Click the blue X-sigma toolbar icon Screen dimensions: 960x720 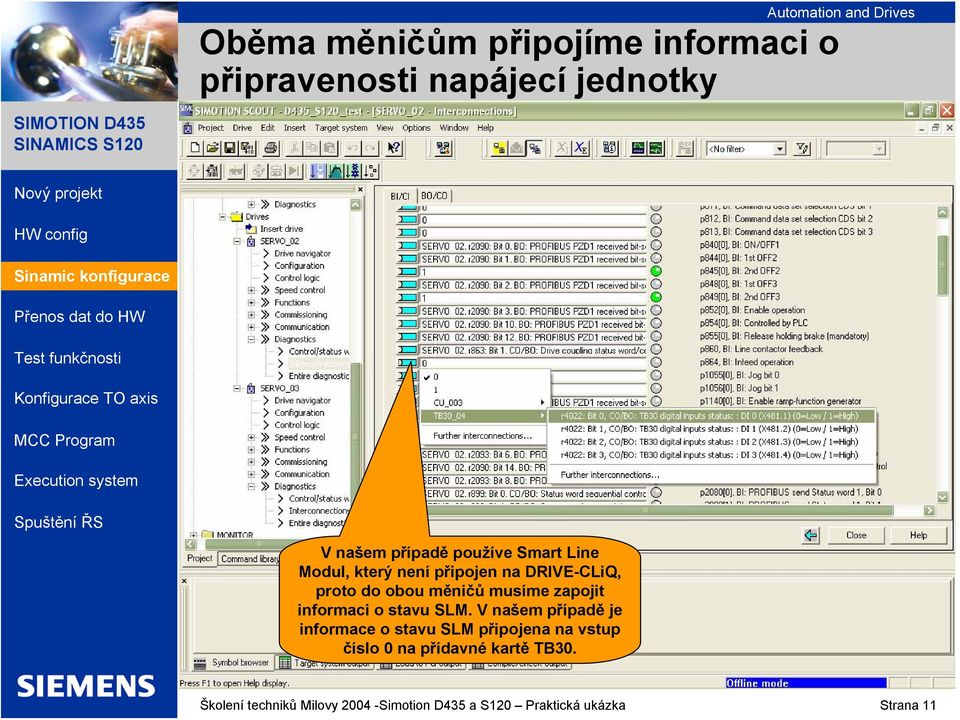(x=580, y=148)
